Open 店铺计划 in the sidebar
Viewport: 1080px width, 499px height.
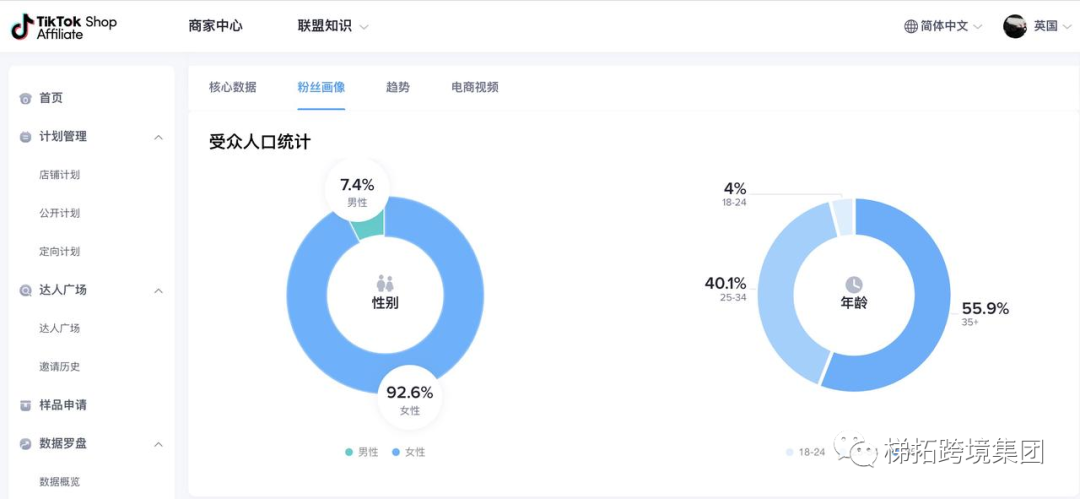click(x=59, y=175)
